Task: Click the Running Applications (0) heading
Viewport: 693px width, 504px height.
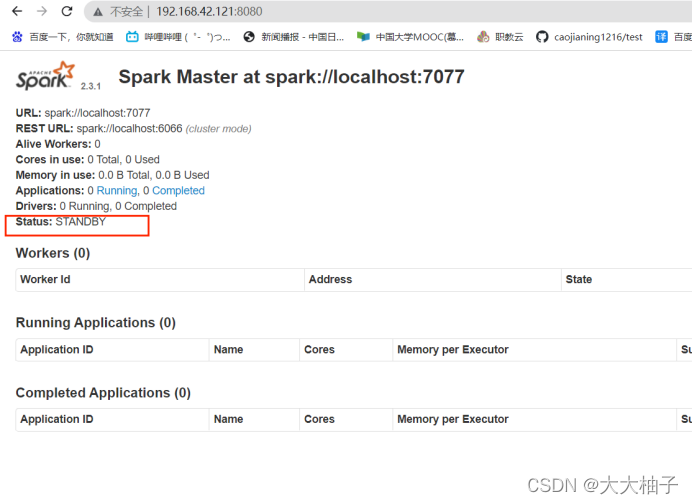Action: tap(95, 323)
